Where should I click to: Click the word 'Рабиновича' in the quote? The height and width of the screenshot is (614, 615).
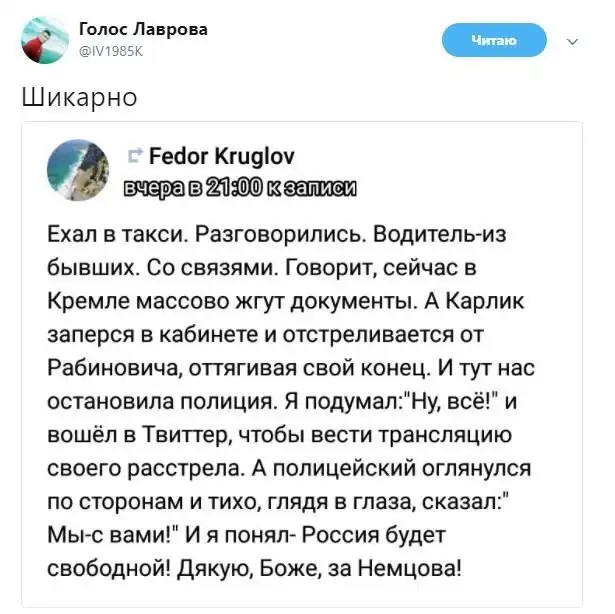pyautogui.click(x=107, y=367)
